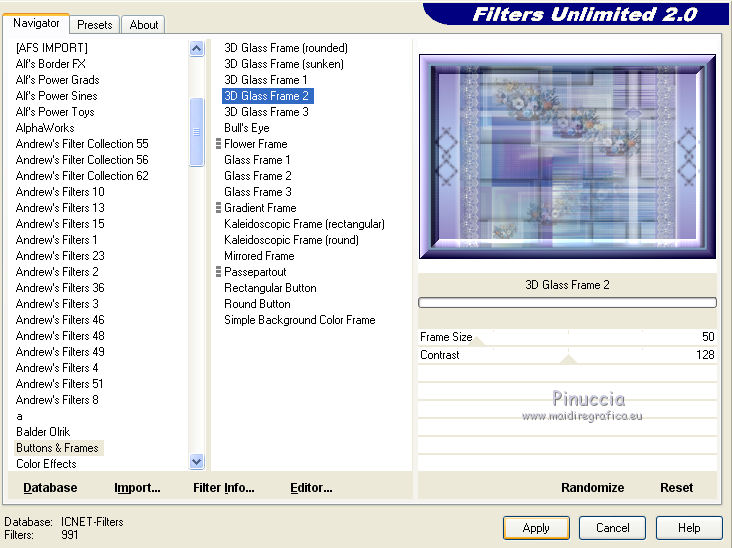Select Andrew's Filters 36

click(x=60, y=288)
